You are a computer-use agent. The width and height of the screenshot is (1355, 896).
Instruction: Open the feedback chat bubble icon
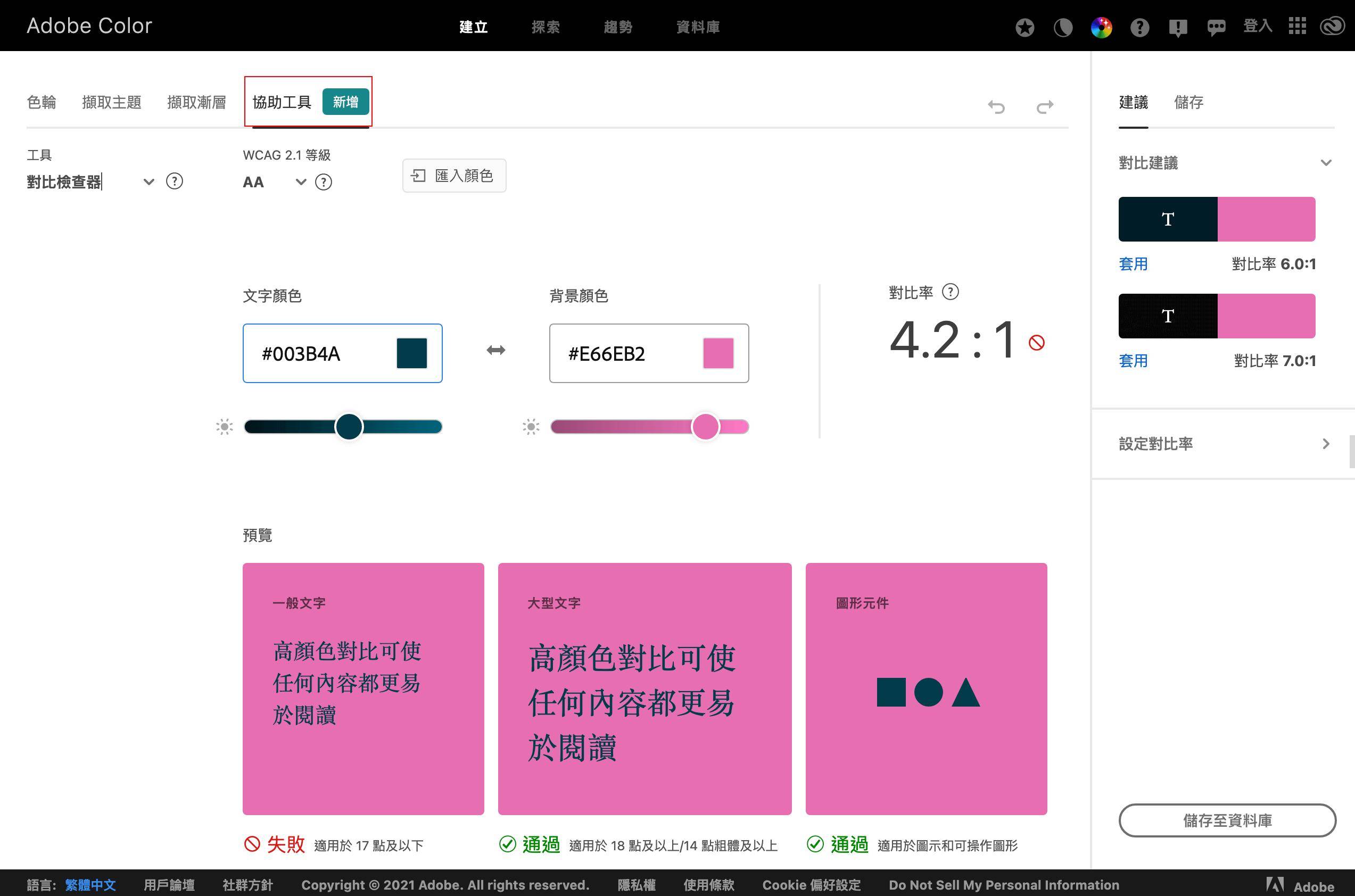[1217, 27]
